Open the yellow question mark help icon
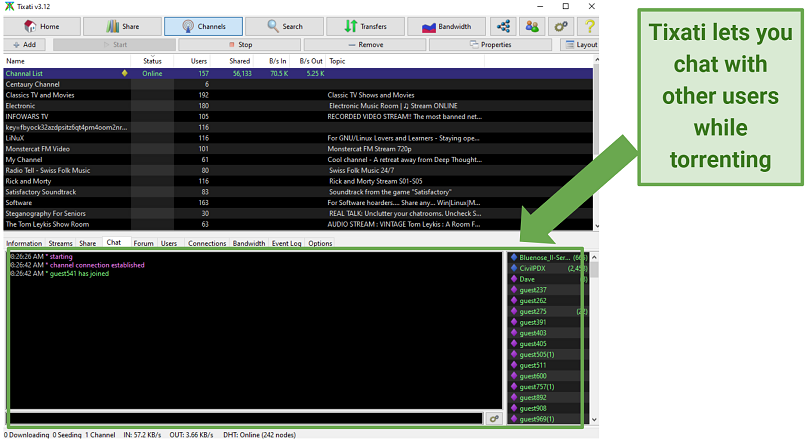806x441 pixels. click(x=590, y=26)
